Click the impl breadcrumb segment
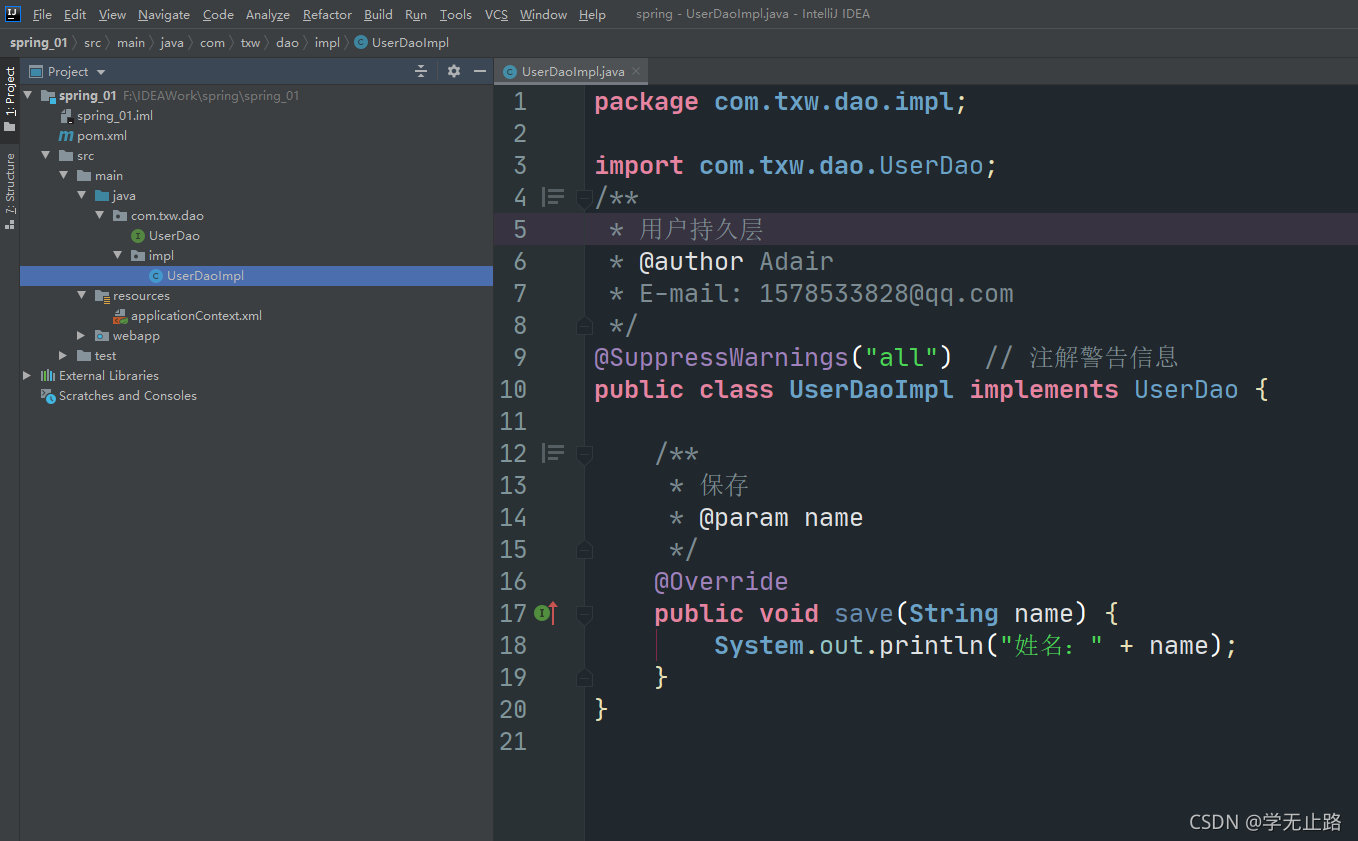 coord(327,43)
